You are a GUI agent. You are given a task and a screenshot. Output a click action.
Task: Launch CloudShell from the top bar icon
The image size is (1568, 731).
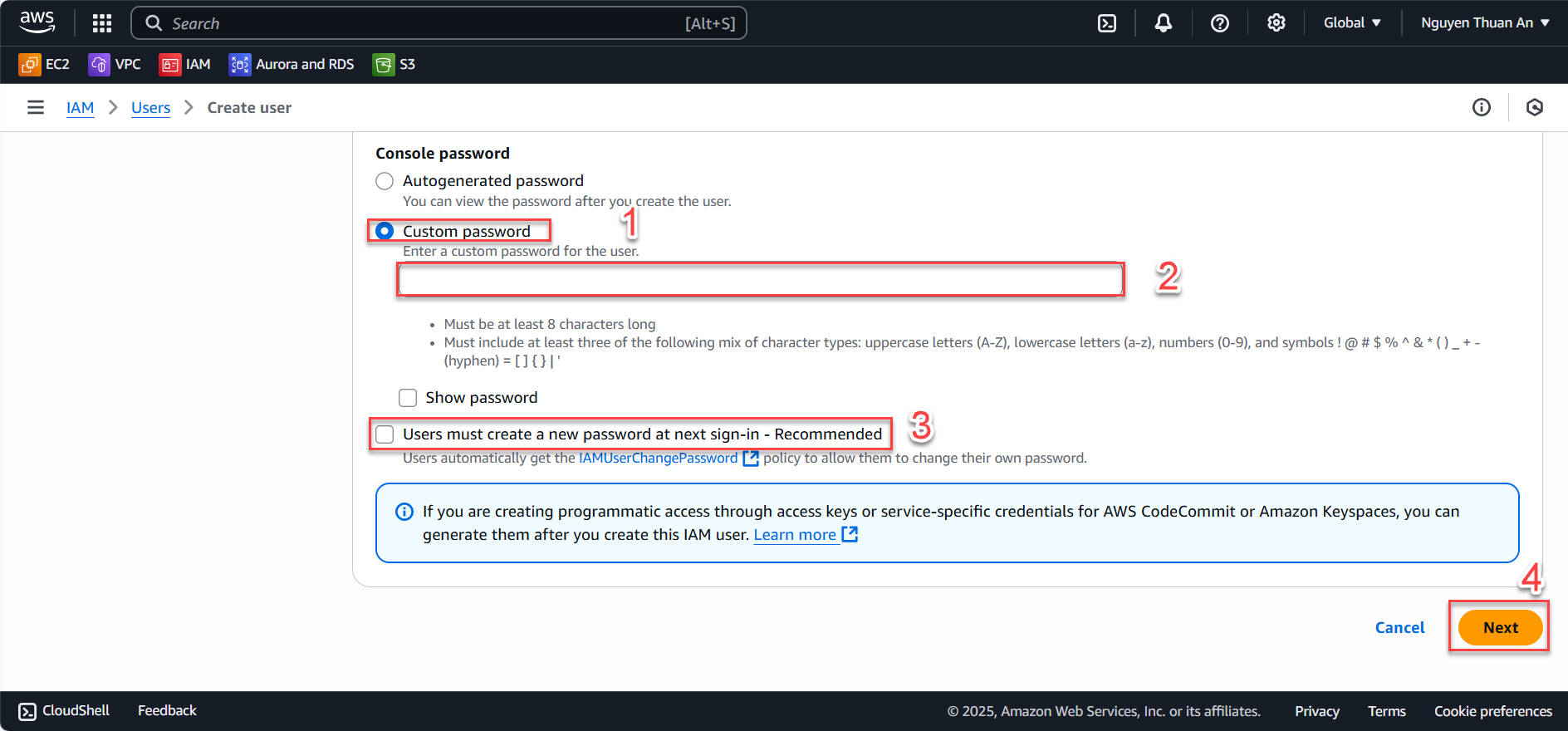[1107, 23]
